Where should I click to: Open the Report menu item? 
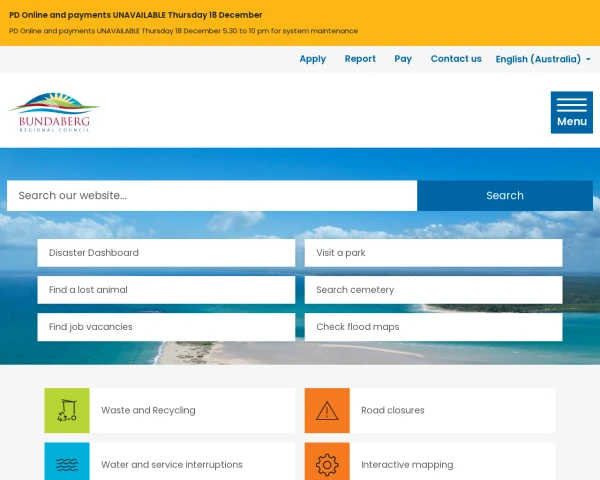(360, 59)
